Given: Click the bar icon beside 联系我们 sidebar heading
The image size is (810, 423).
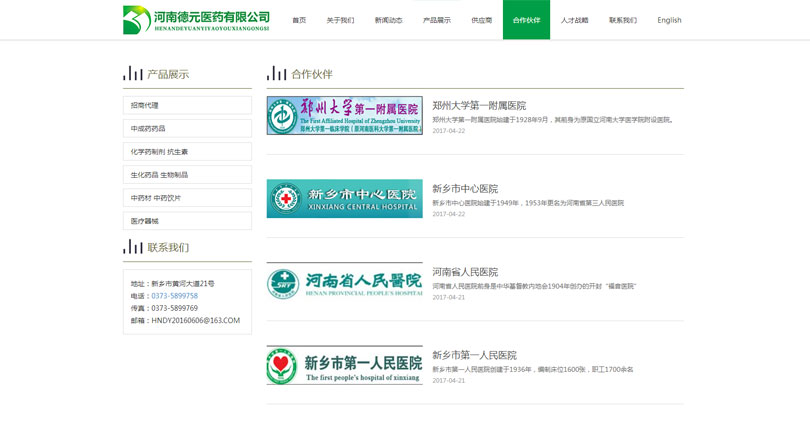Looking at the screenshot, I should 132,247.
